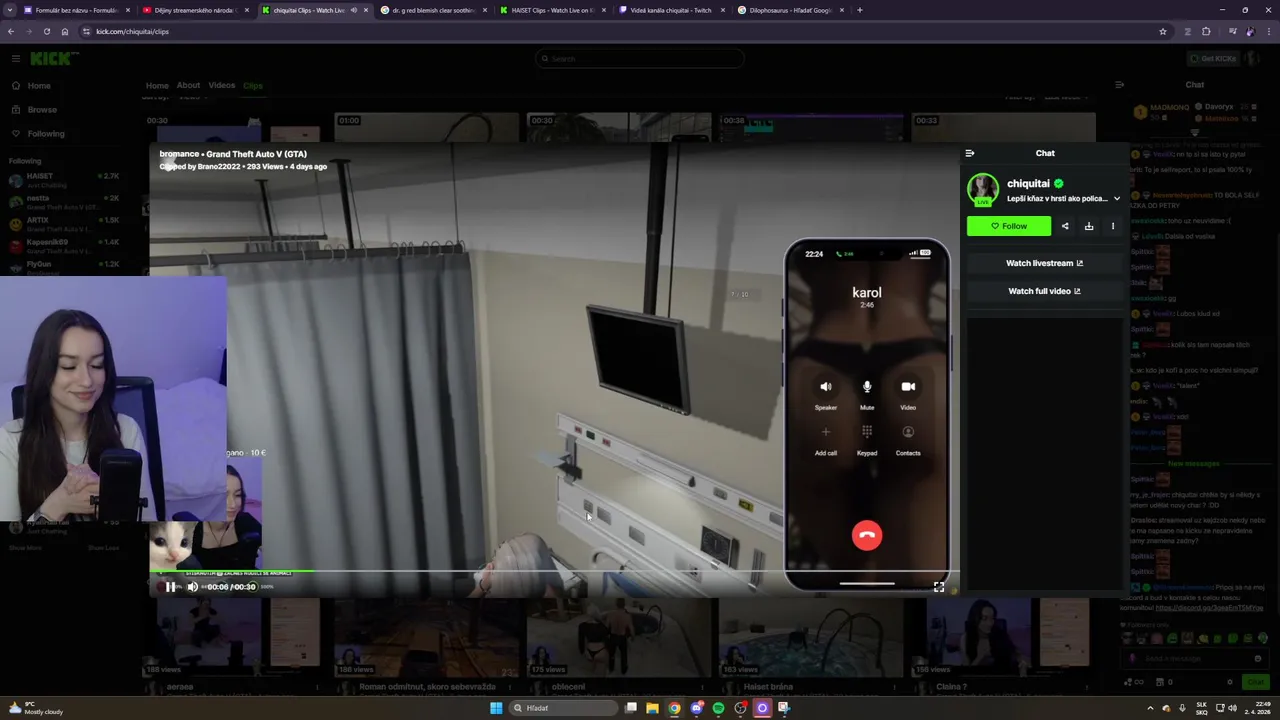Open nestta channel in Following list
This screenshot has width=1280, height=720.
pyautogui.click(x=62, y=202)
